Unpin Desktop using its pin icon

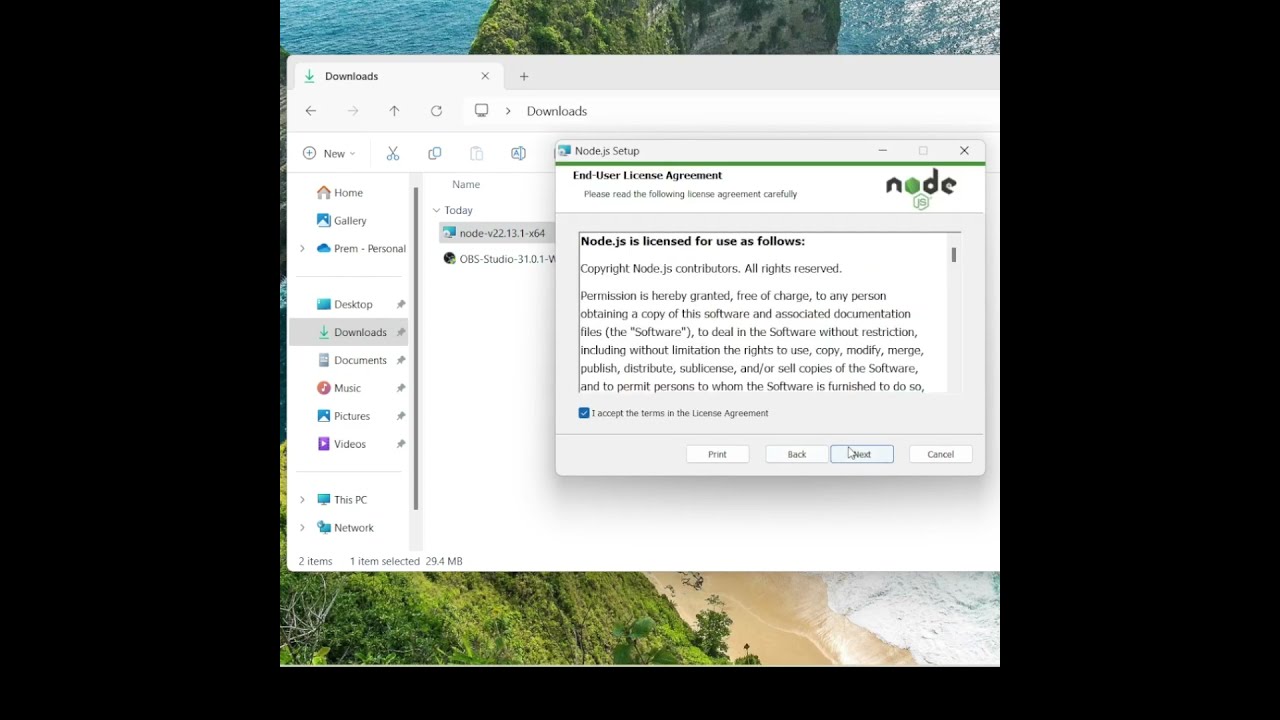point(401,304)
